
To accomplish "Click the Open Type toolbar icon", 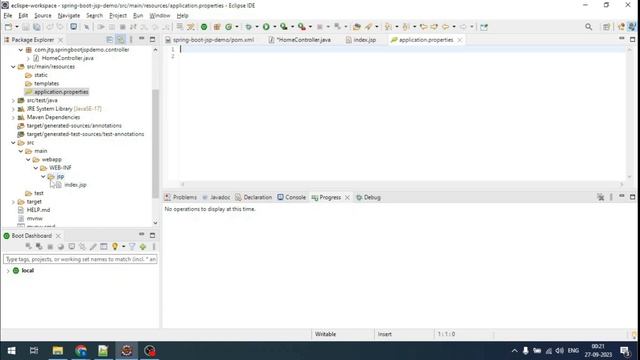I will coord(356,27).
